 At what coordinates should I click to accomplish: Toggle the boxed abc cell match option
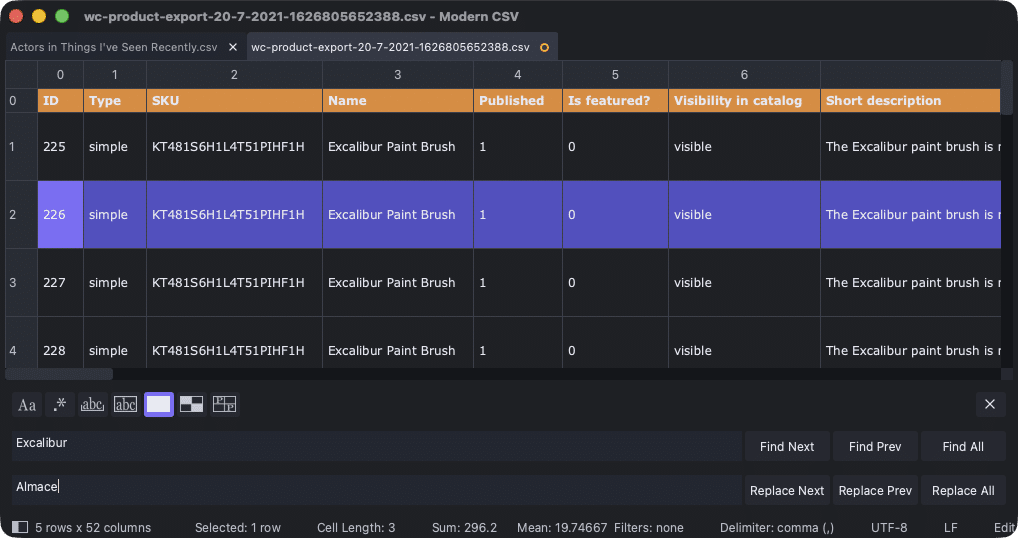click(125, 405)
